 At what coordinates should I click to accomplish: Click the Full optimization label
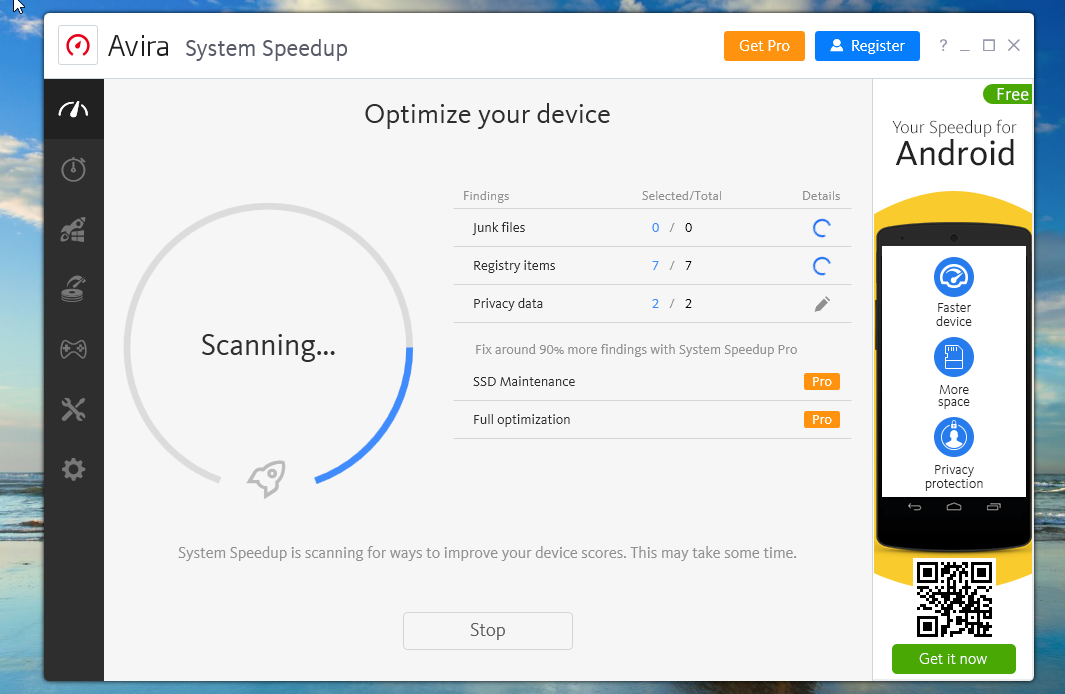click(522, 420)
